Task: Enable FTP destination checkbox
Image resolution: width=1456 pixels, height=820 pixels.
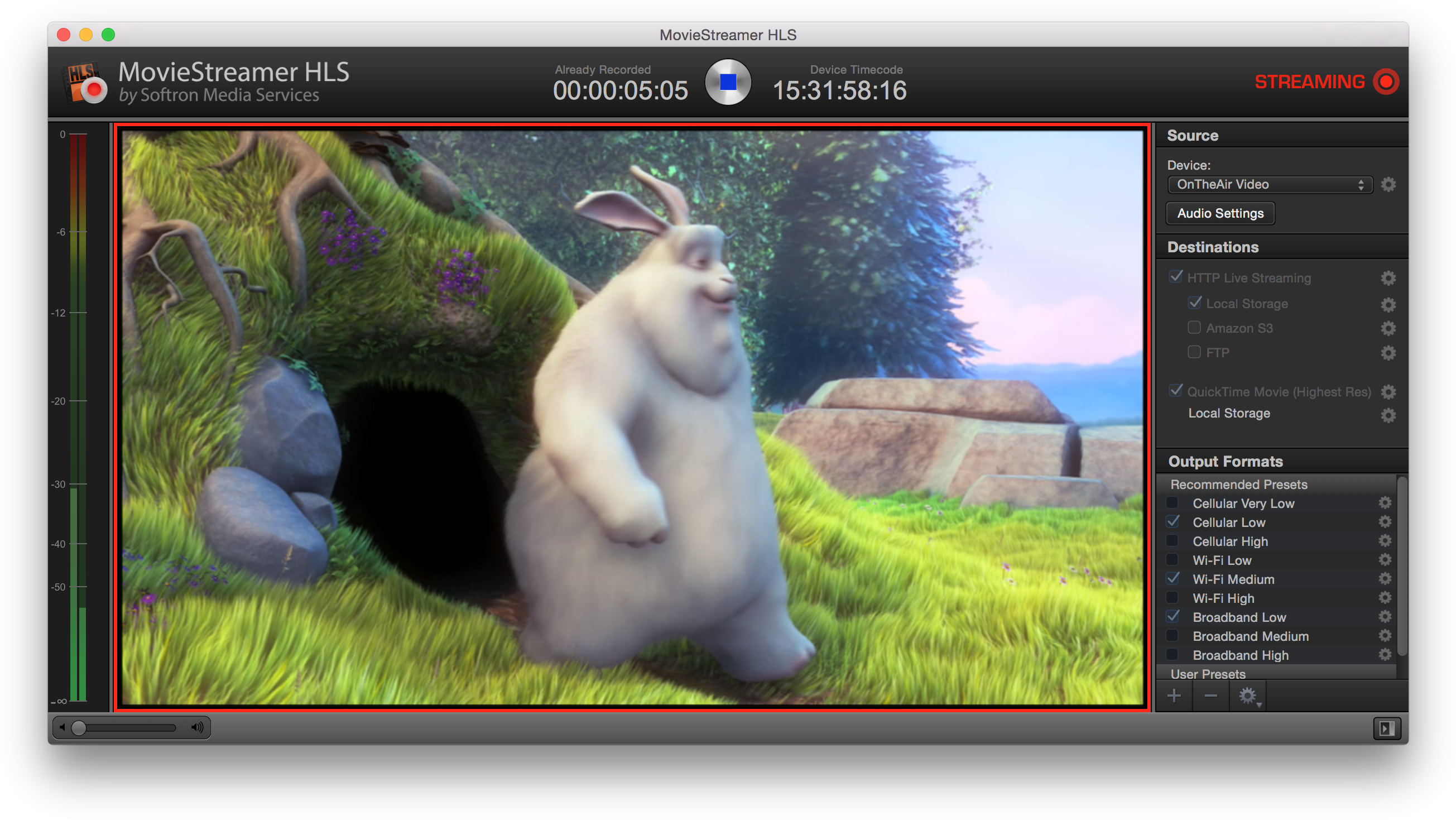Action: tap(1194, 352)
